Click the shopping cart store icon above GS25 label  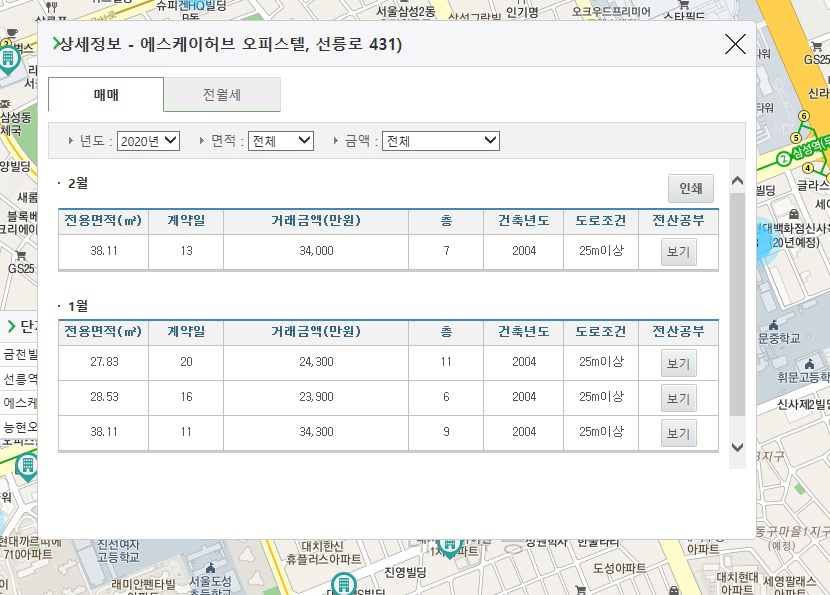point(816,47)
